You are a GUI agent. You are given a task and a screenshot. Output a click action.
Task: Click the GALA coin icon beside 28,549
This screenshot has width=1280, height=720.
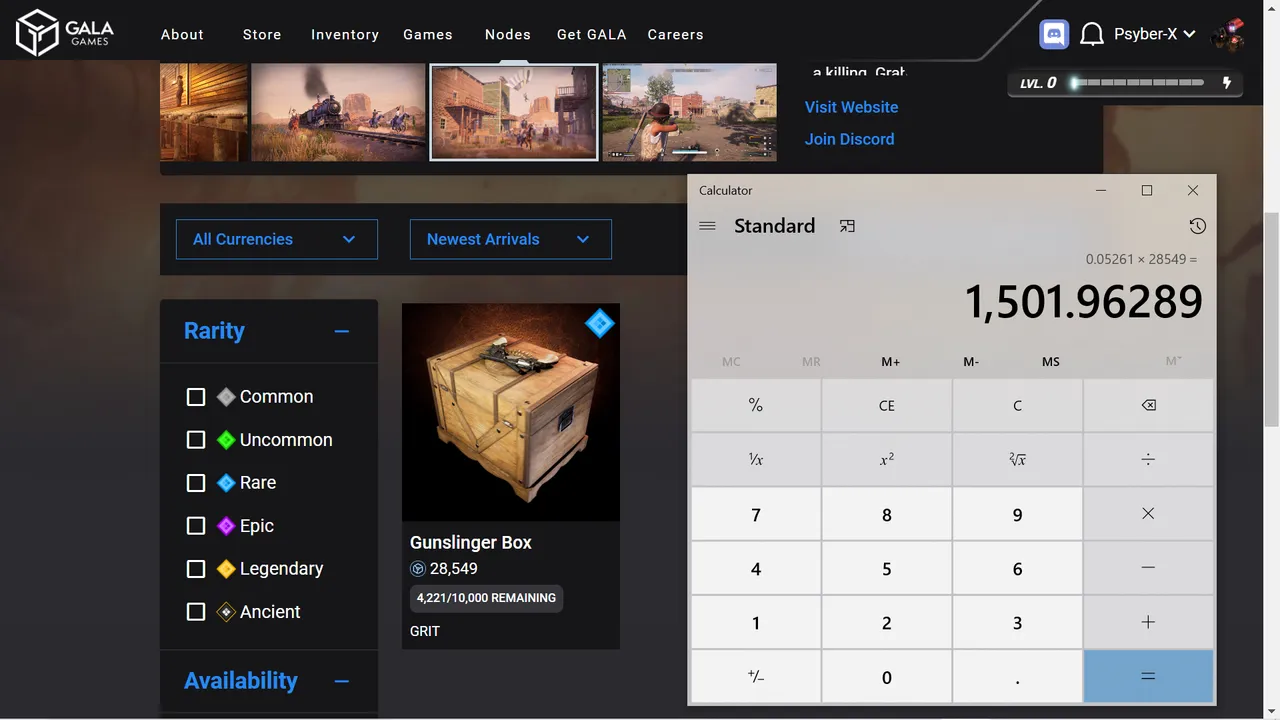(x=418, y=569)
